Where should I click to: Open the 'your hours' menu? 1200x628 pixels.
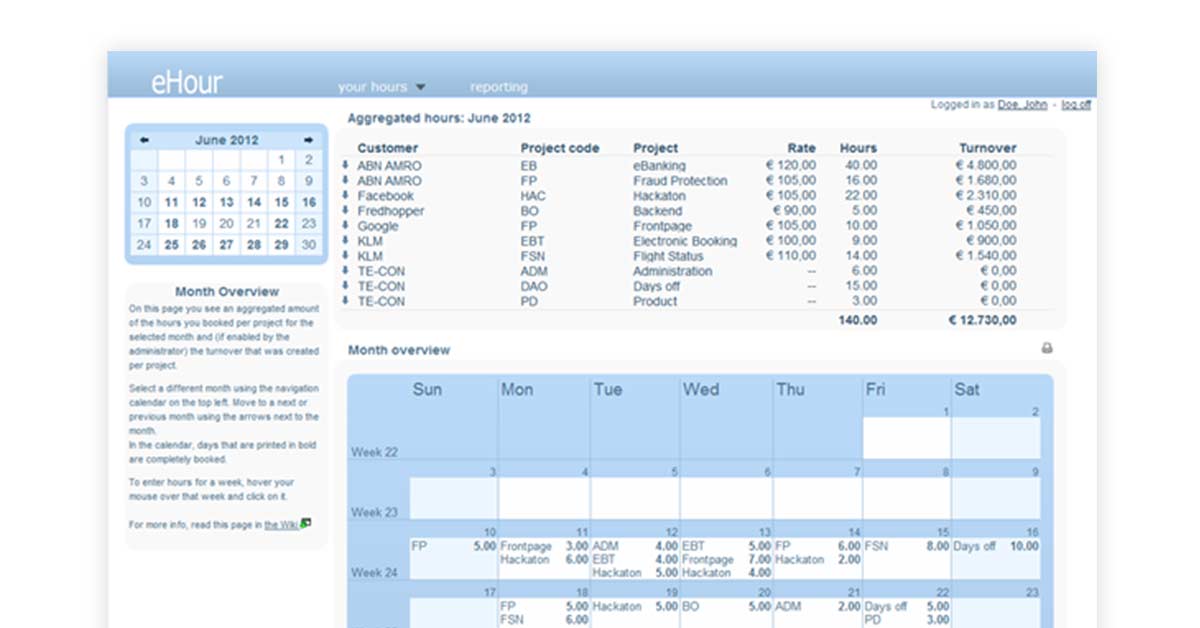tap(382, 87)
